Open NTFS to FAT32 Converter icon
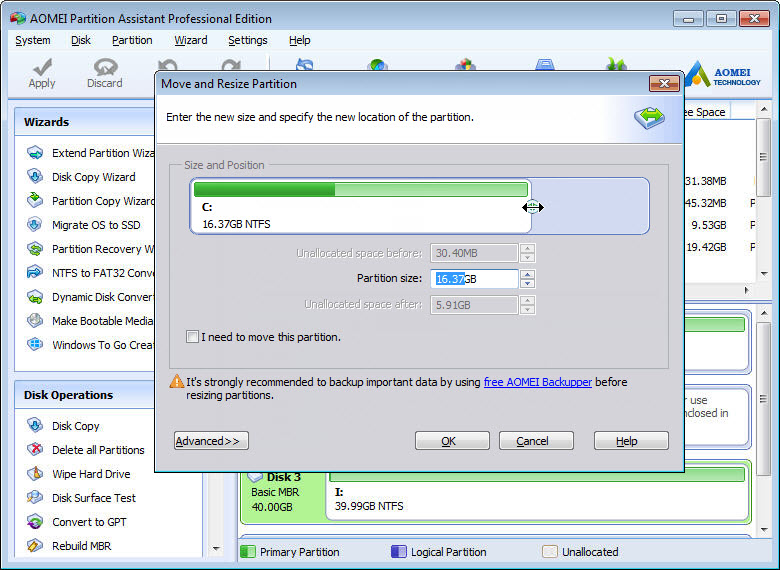Image resolution: width=780 pixels, height=570 pixels. coord(35,272)
